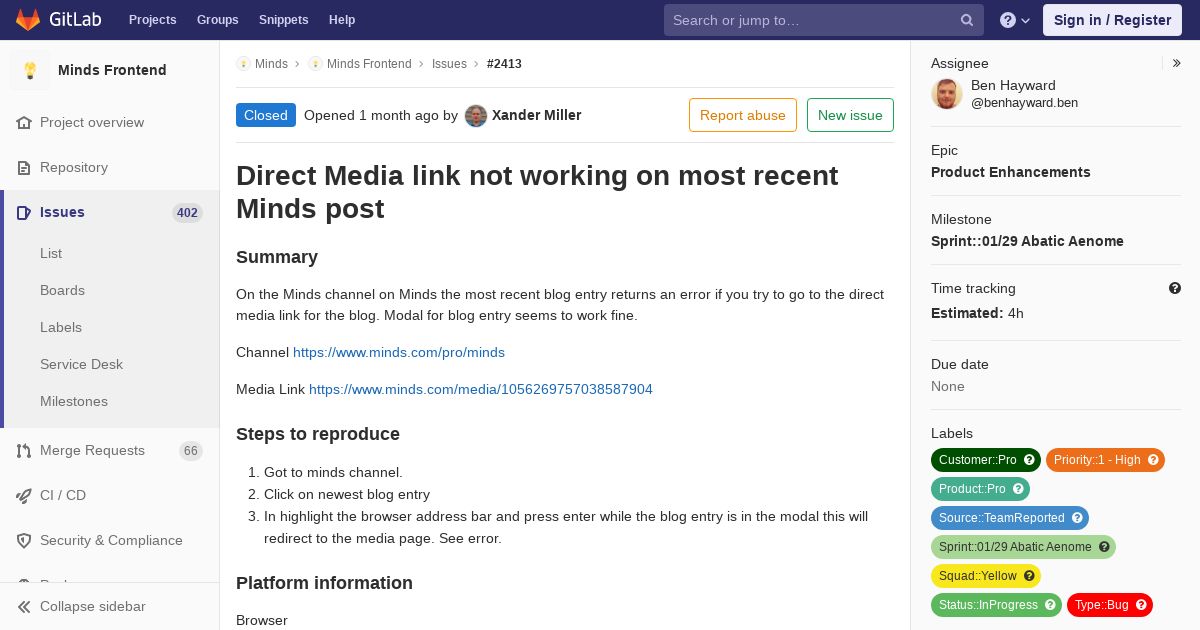Select the Type::Bug label
Image resolution: width=1200 pixels, height=630 pixels.
click(x=1101, y=605)
